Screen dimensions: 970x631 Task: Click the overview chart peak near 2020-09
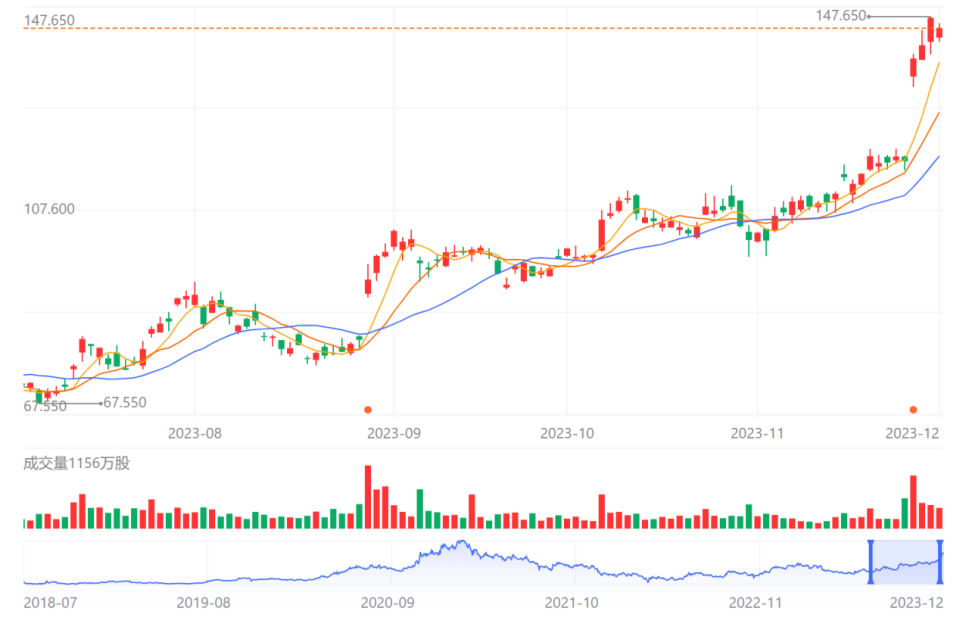tap(462, 542)
